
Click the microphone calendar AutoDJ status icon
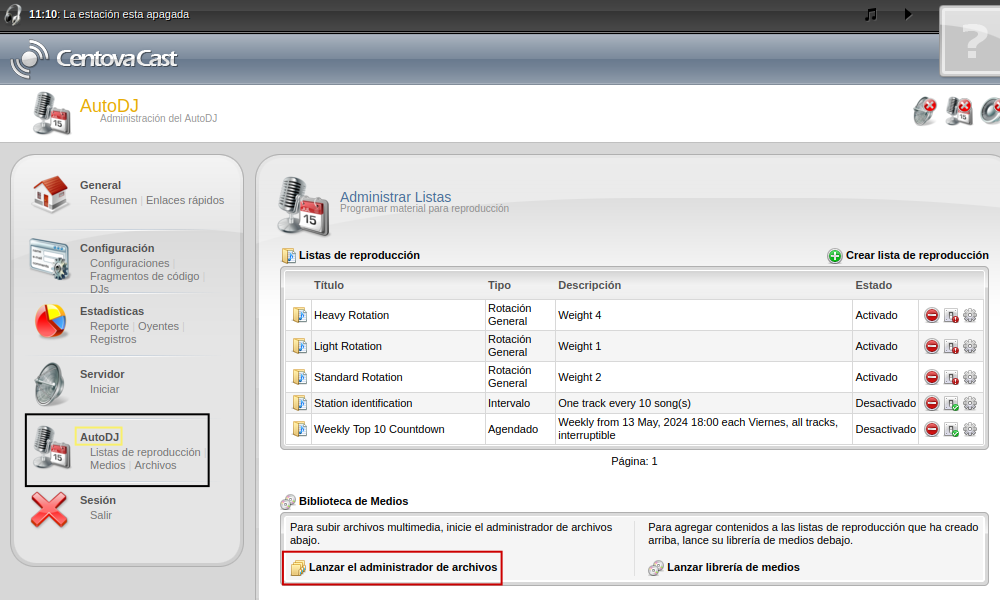(959, 111)
